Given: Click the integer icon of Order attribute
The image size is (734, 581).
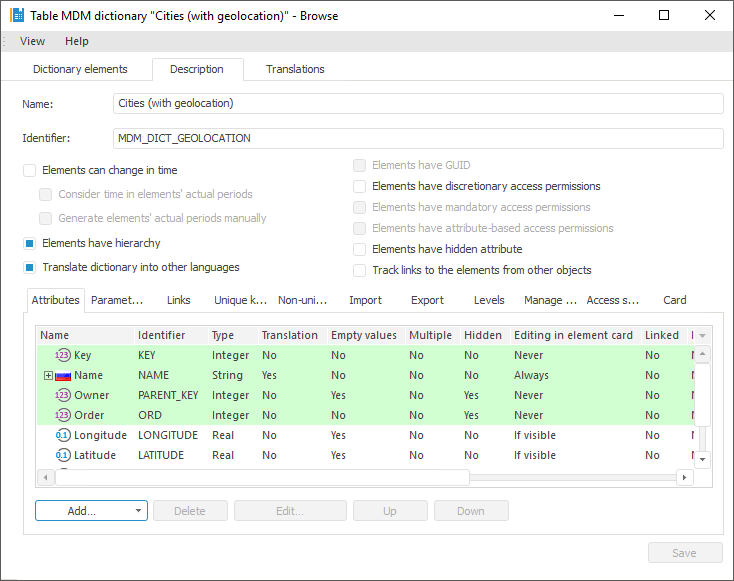Looking at the screenshot, I should point(63,415).
